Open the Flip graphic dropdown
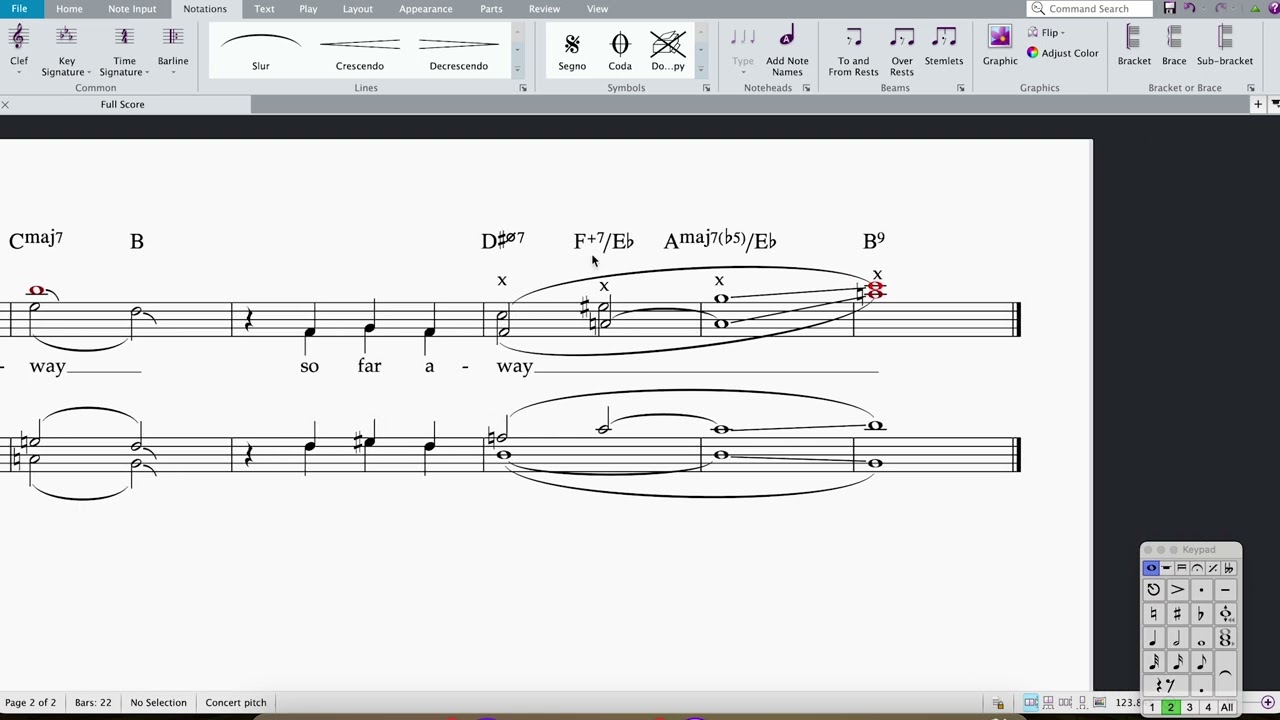The image size is (1280, 720). point(1046,33)
